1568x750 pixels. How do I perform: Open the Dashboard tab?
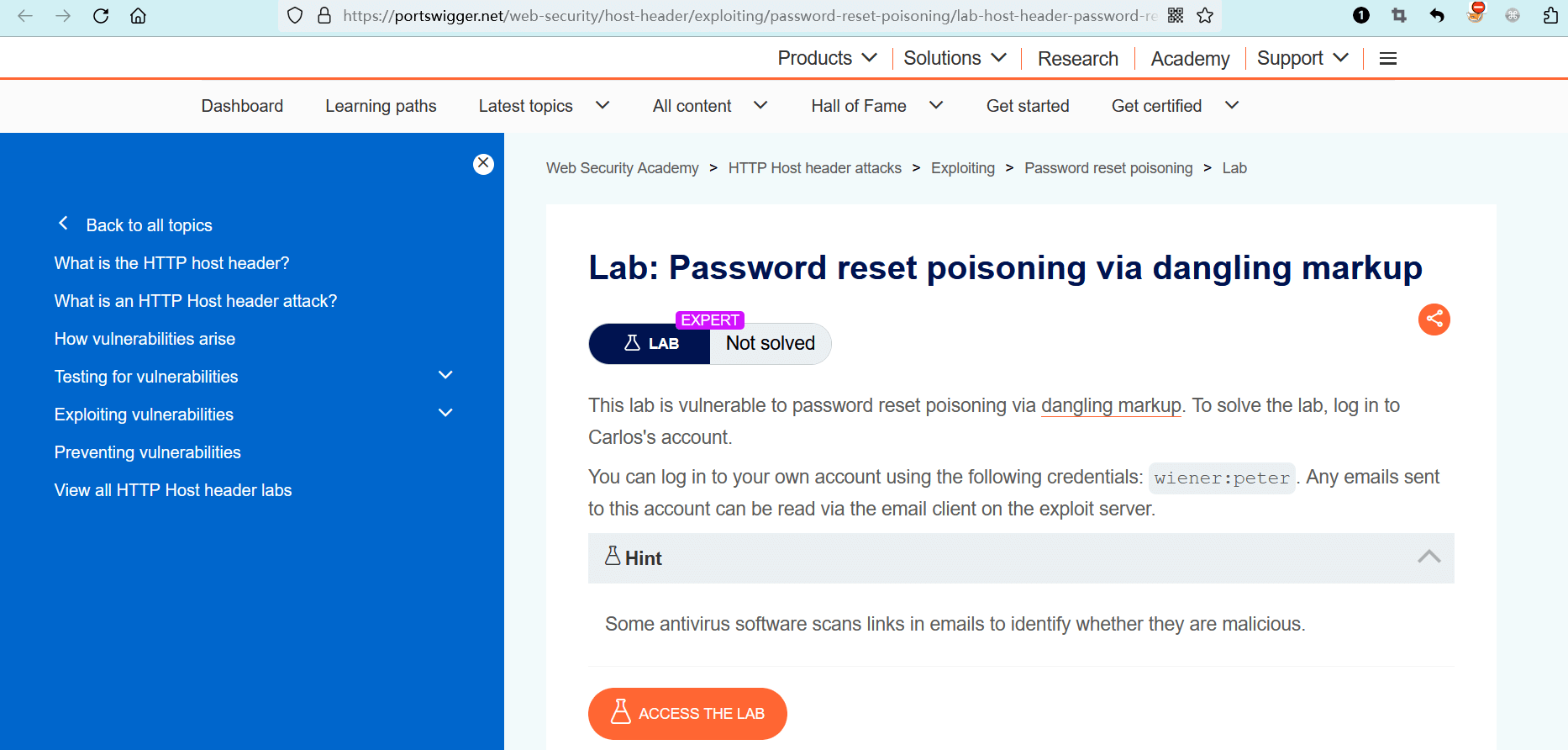point(242,106)
